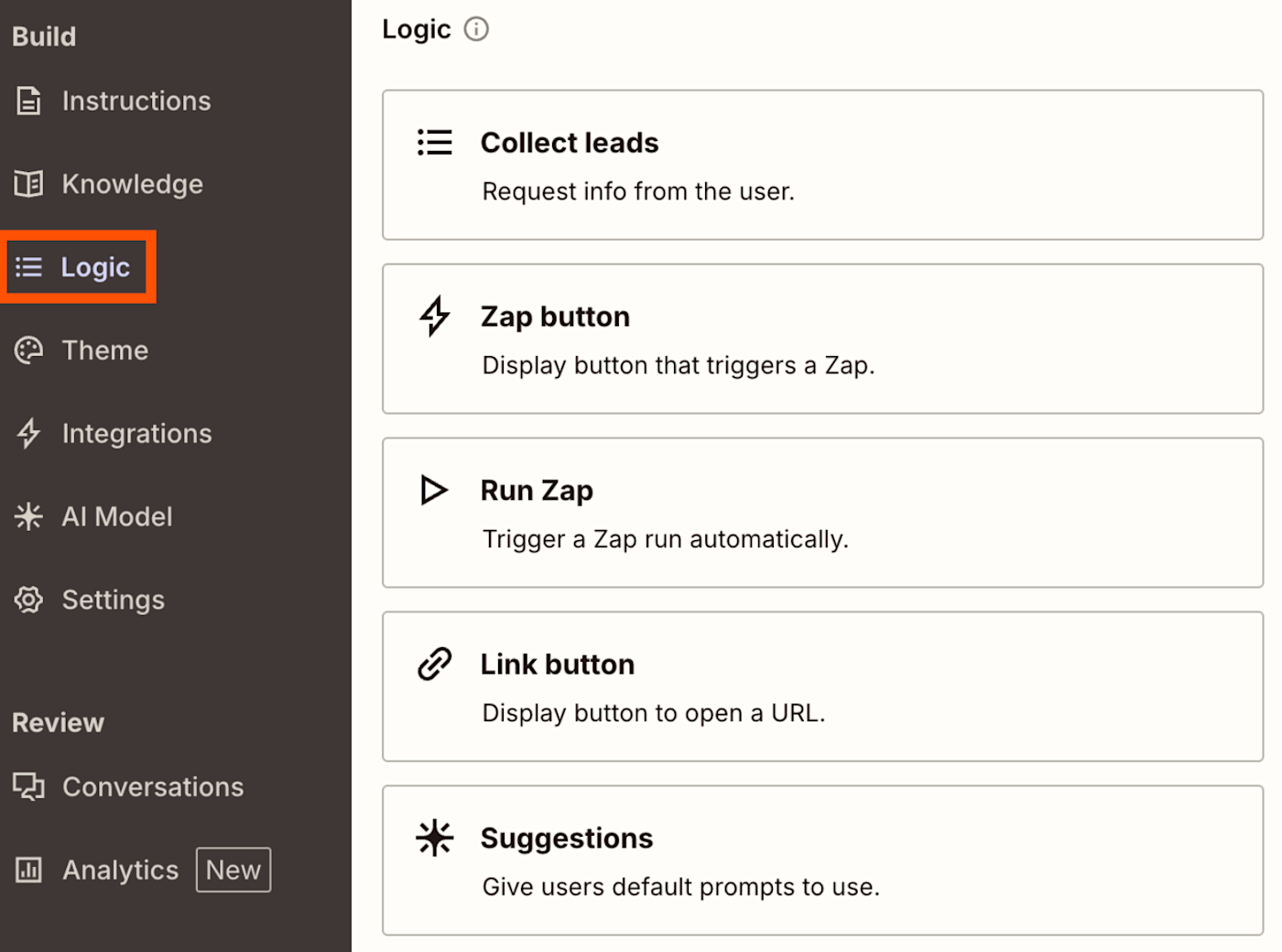Click the Logic page heading

417,29
